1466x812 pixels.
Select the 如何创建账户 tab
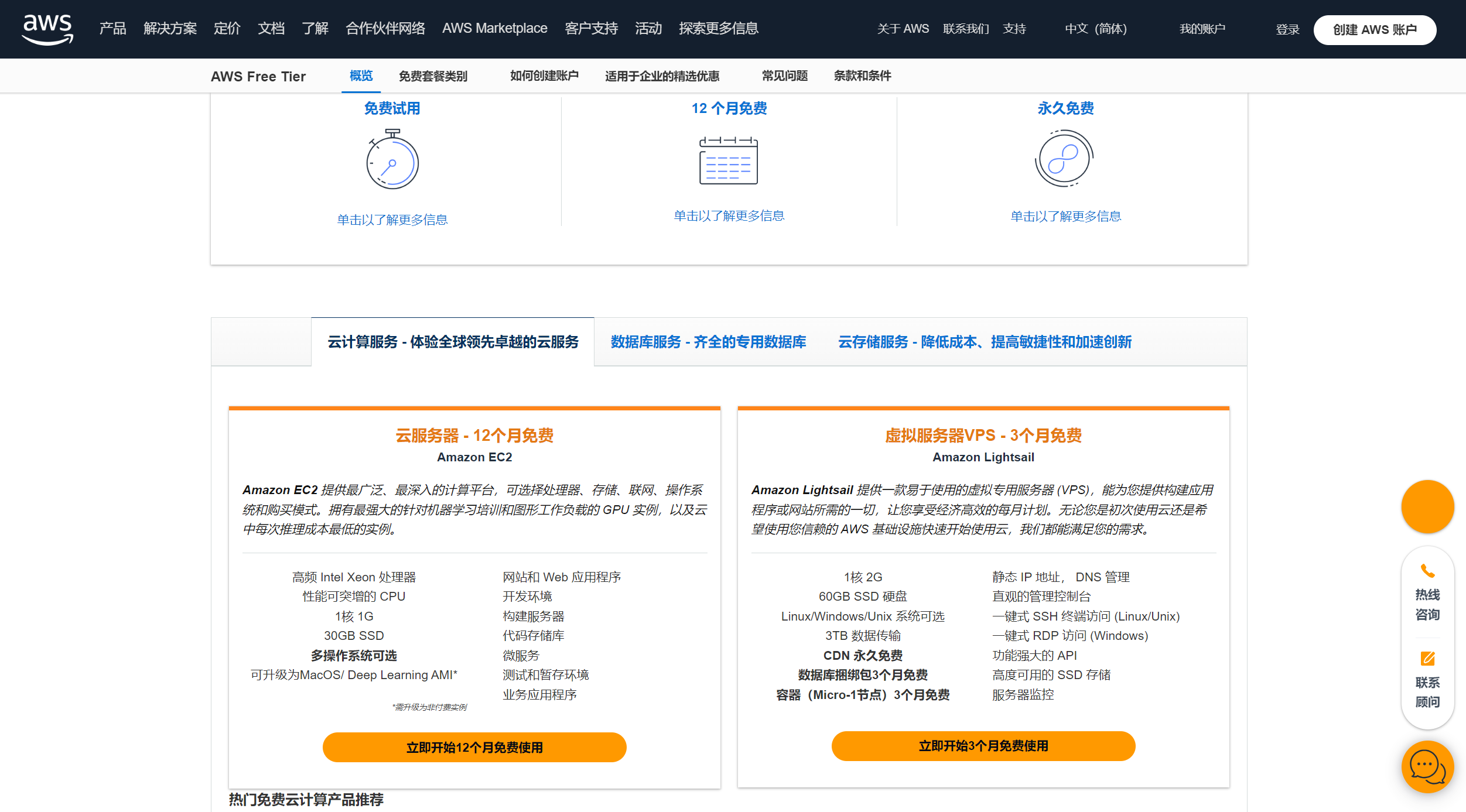[544, 76]
